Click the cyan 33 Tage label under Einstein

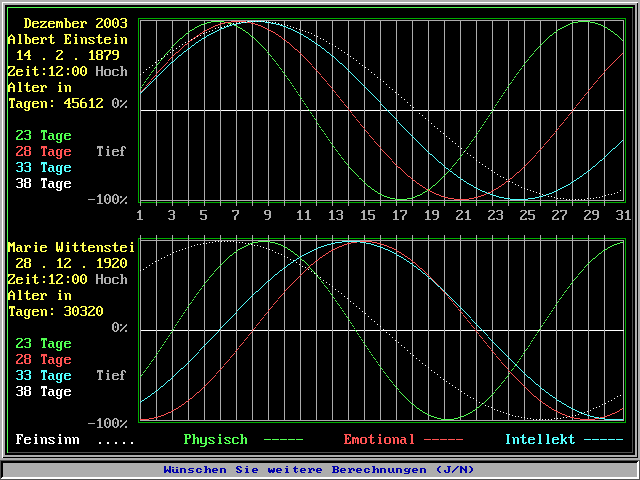pyautogui.click(x=43, y=167)
